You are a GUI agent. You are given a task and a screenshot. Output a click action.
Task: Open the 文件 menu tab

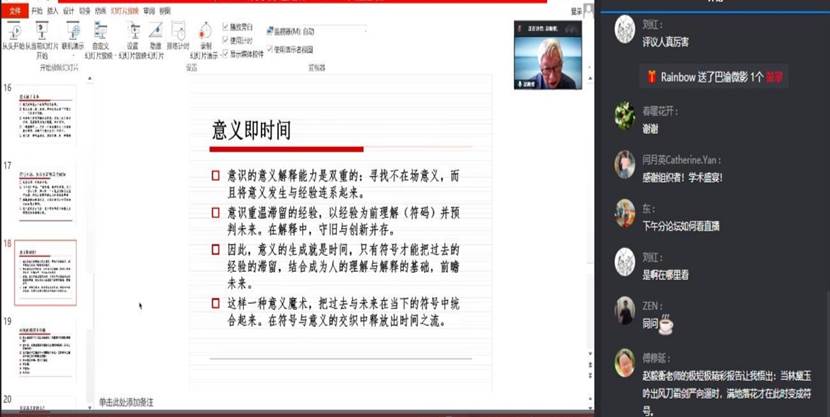pos(15,9)
